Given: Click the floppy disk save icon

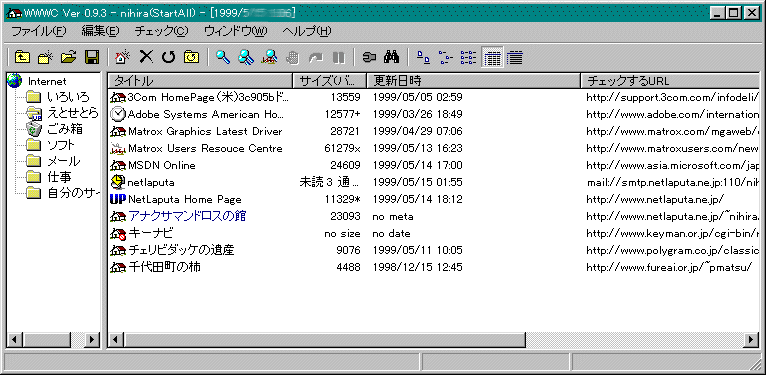Looking at the screenshot, I should tap(92, 58).
